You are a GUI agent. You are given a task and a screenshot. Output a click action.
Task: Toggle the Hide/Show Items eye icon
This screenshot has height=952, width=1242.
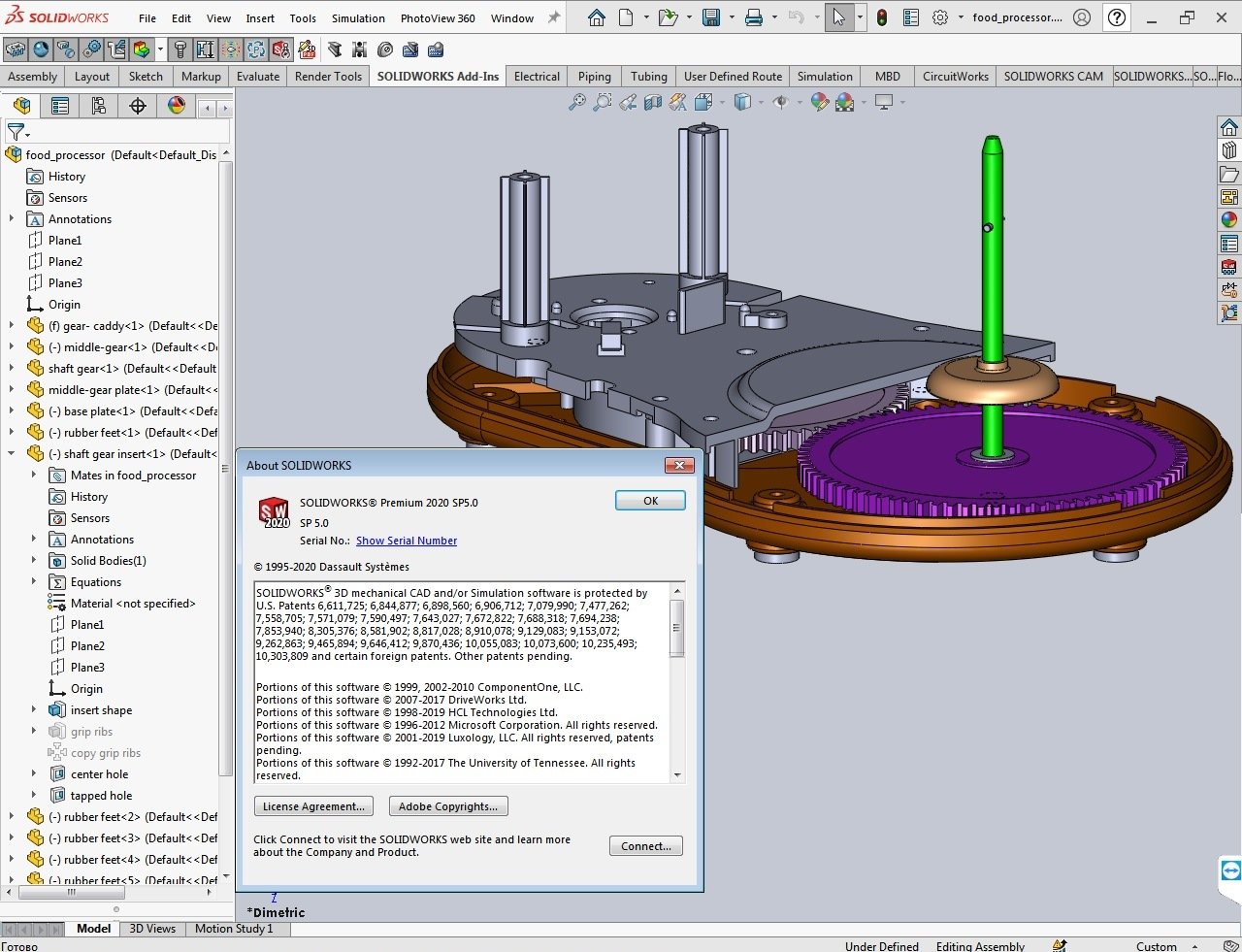780,102
